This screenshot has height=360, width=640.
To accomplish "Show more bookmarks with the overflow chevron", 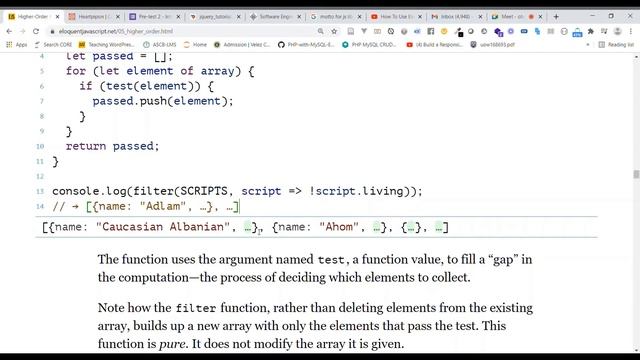I will (588, 44).
